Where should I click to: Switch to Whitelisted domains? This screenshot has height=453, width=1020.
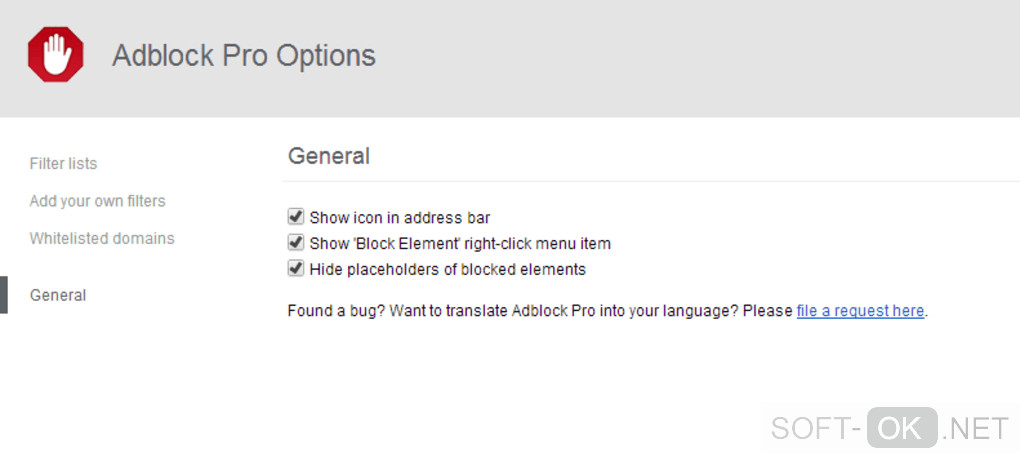click(x=102, y=238)
